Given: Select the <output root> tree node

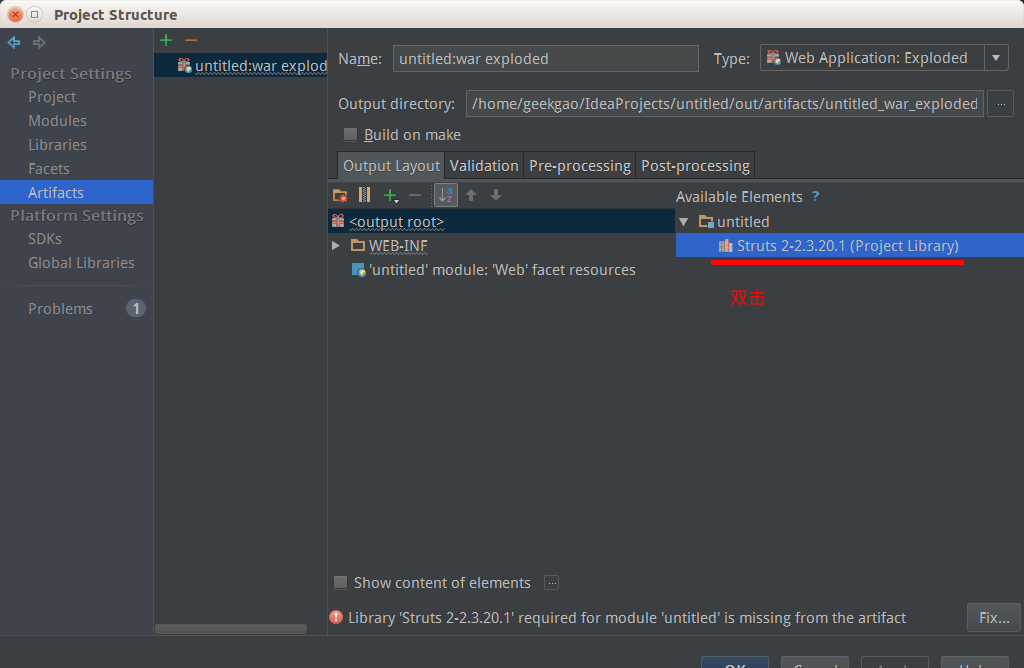Looking at the screenshot, I should (x=501, y=221).
